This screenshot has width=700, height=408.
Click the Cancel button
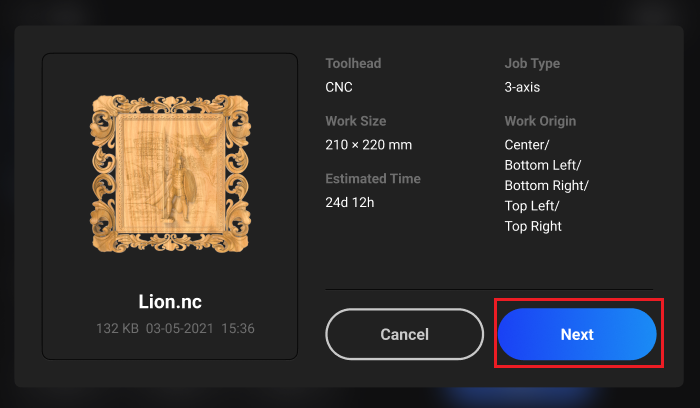tap(404, 334)
